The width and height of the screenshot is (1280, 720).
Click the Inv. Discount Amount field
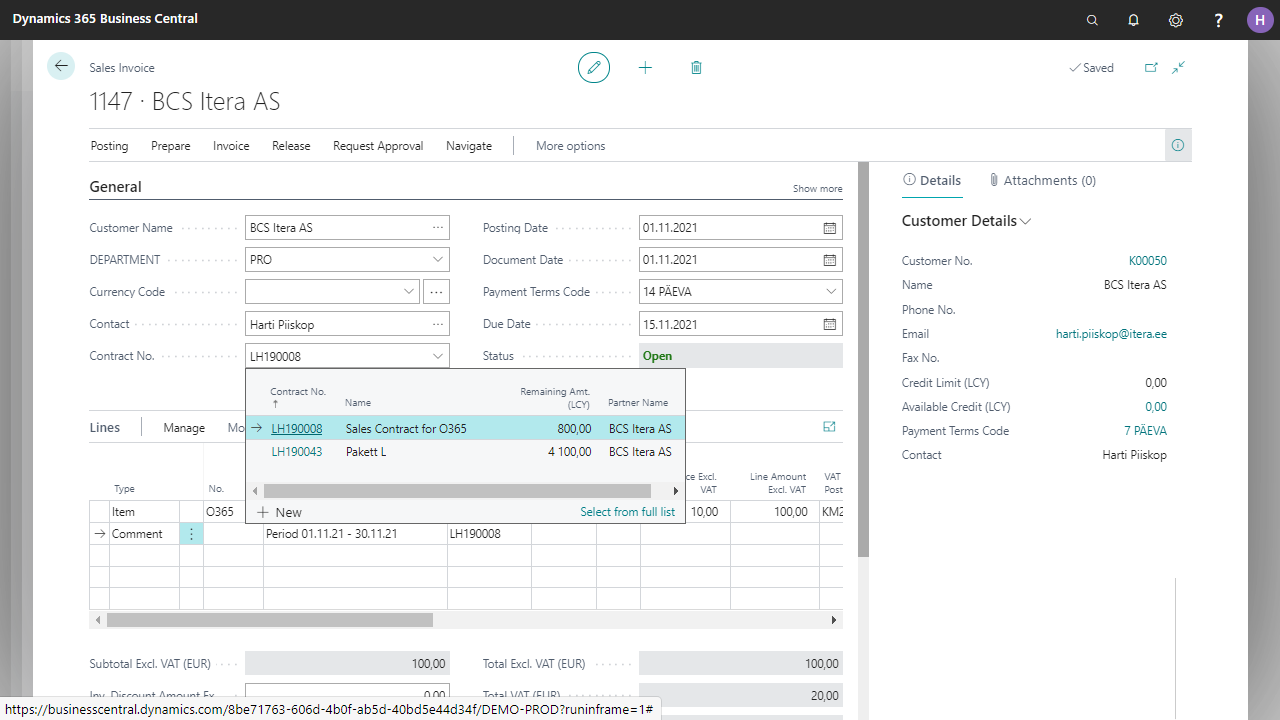pyautogui.click(x=347, y=695)
